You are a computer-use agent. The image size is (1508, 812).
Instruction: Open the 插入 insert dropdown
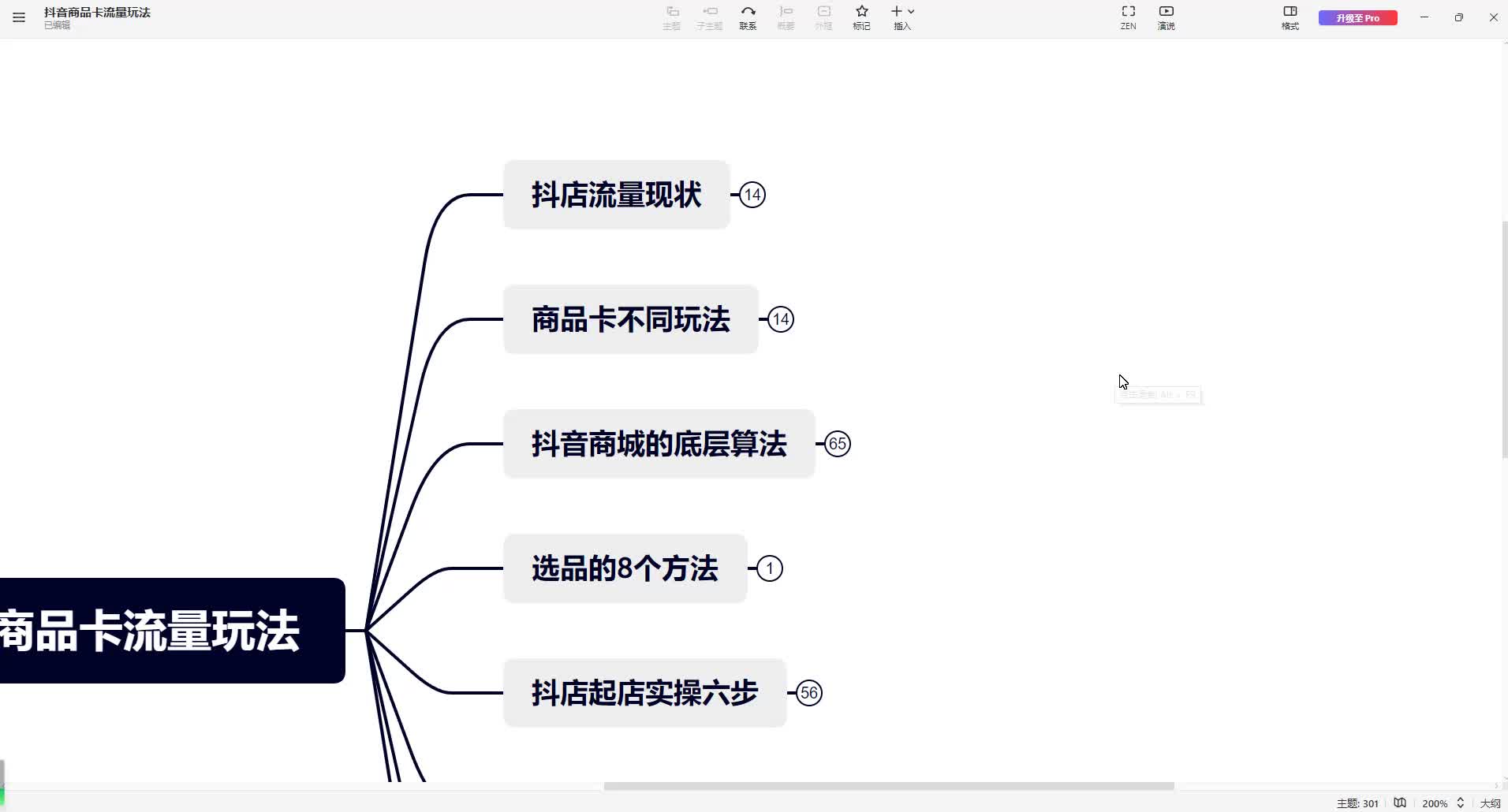(x=902, y=17)
